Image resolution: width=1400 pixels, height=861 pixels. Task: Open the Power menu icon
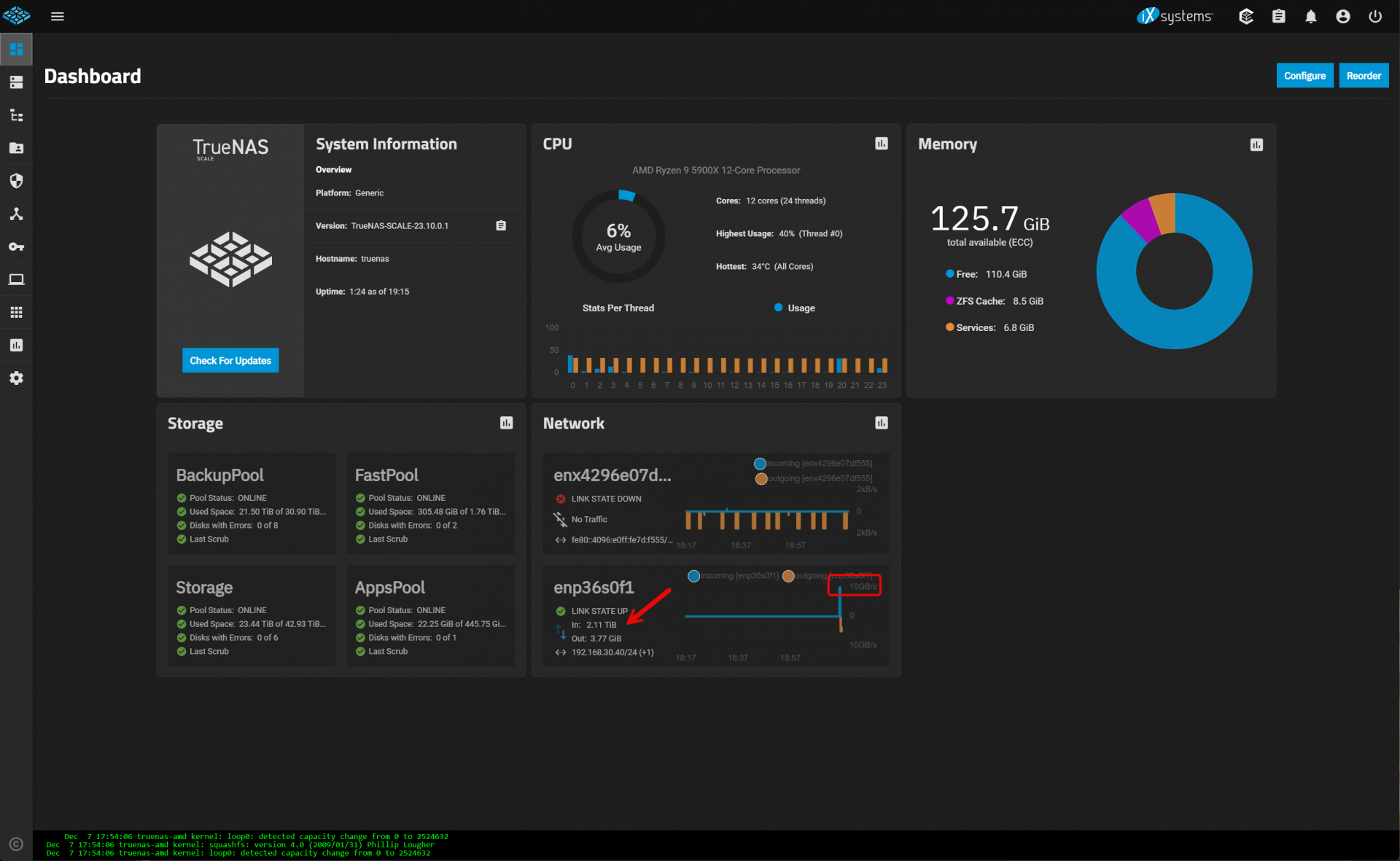pyautogui.click(x=1375, y=16)
